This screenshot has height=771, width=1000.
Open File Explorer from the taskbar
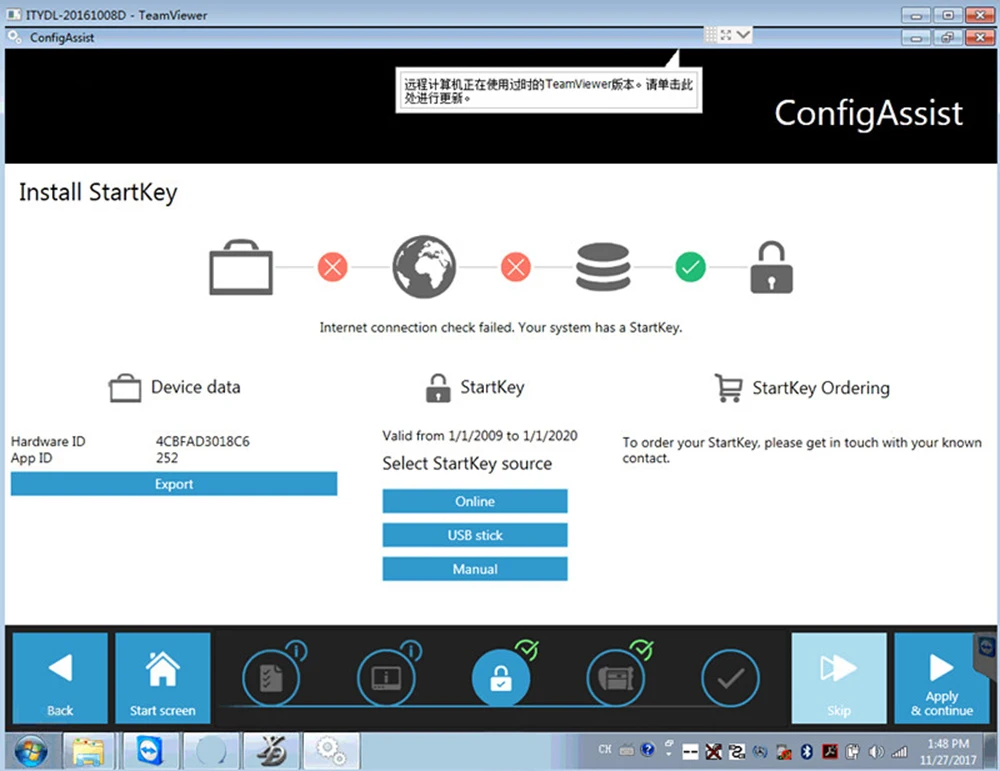88,751
